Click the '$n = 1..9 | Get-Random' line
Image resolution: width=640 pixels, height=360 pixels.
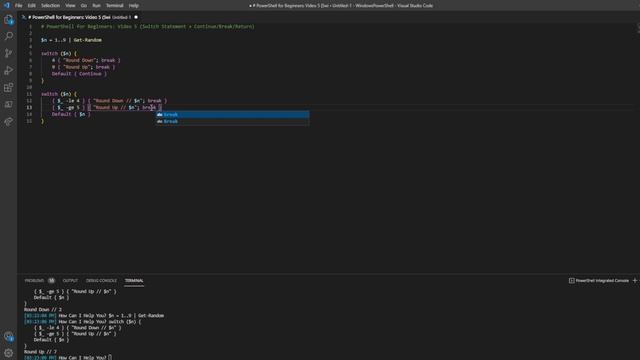(71, 40)
